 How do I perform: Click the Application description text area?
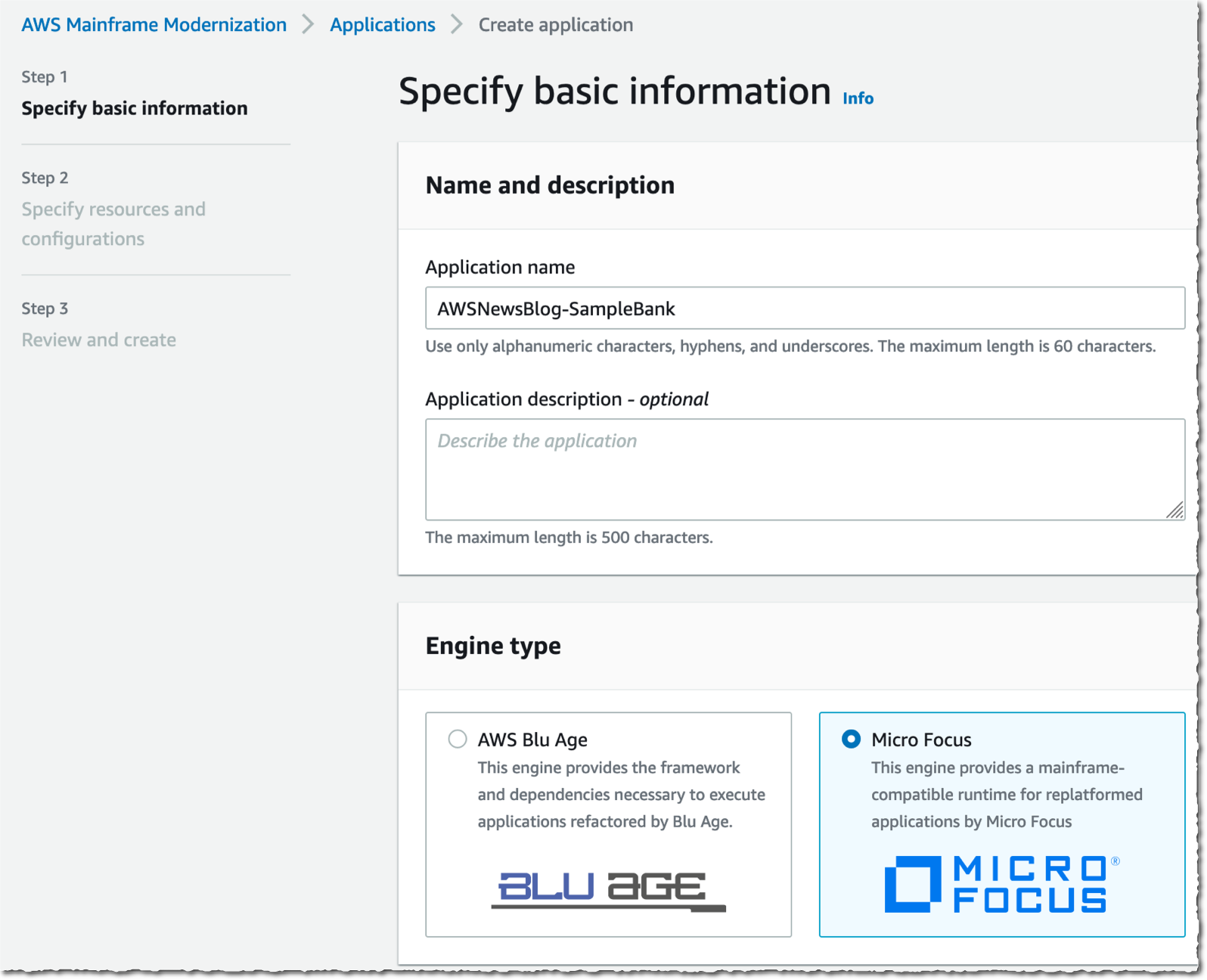(x=805, y=470)
